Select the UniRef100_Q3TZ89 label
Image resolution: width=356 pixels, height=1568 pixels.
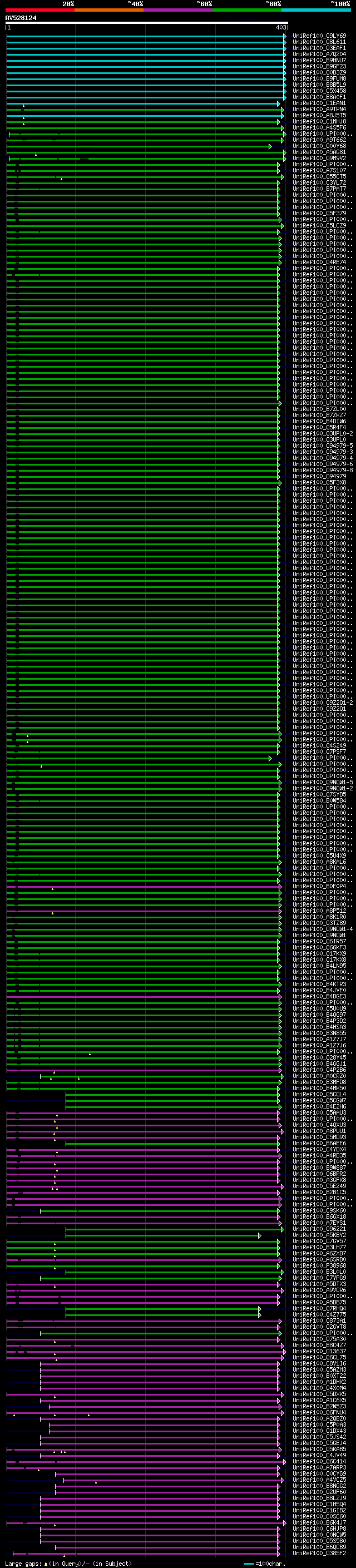(x=319, y=923)
